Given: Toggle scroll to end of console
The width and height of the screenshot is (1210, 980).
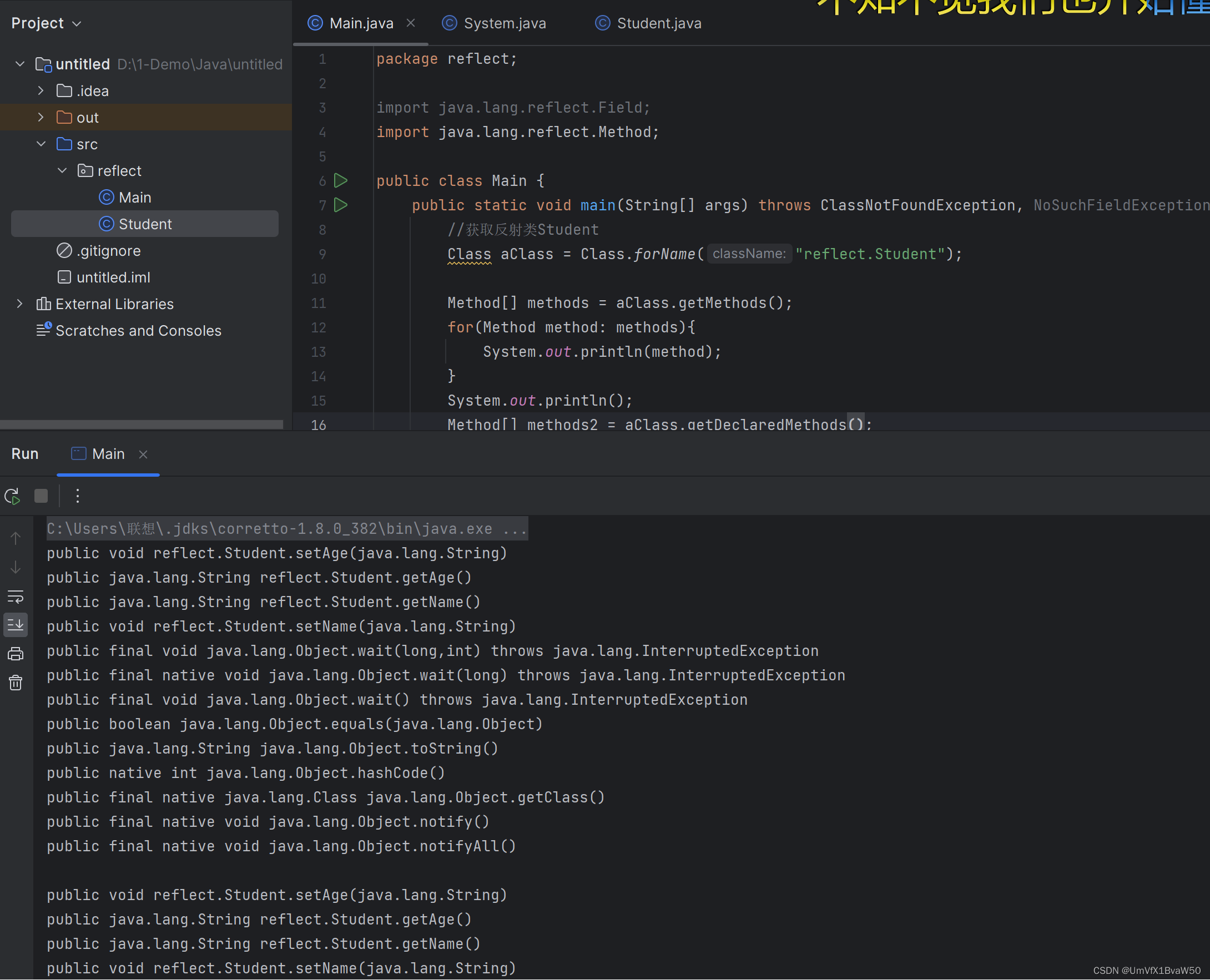Looking at the screenshot, I should click(x=15, y=625).
